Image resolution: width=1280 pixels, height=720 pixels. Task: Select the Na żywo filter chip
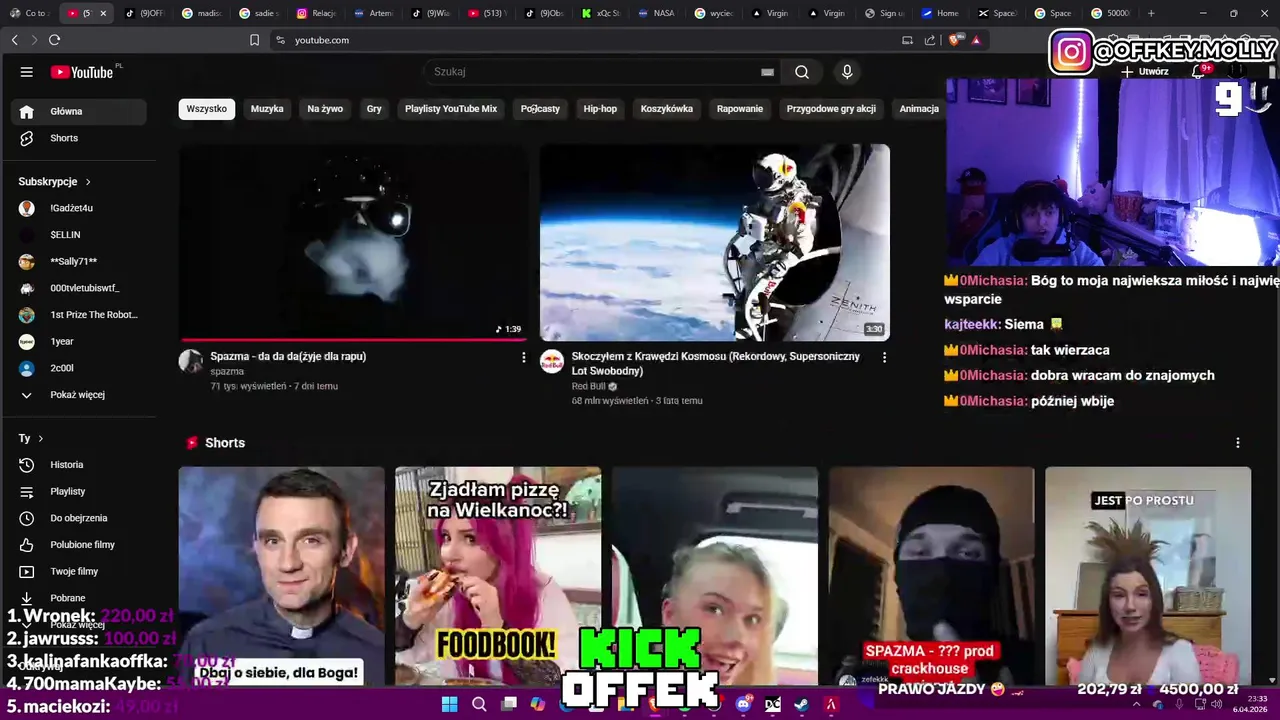325,109
